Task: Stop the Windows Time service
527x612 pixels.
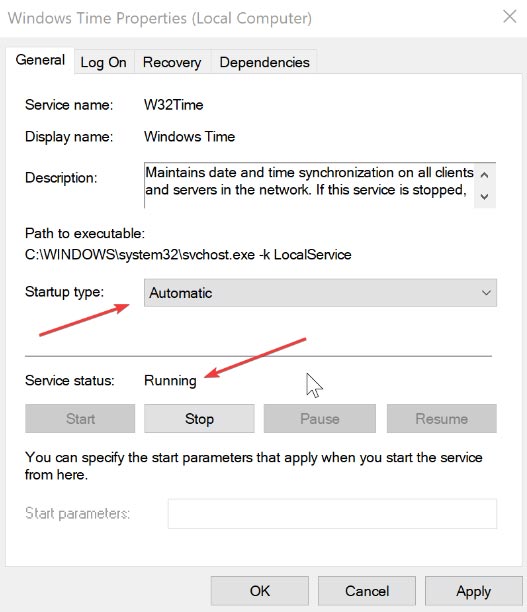Action: 199,419
